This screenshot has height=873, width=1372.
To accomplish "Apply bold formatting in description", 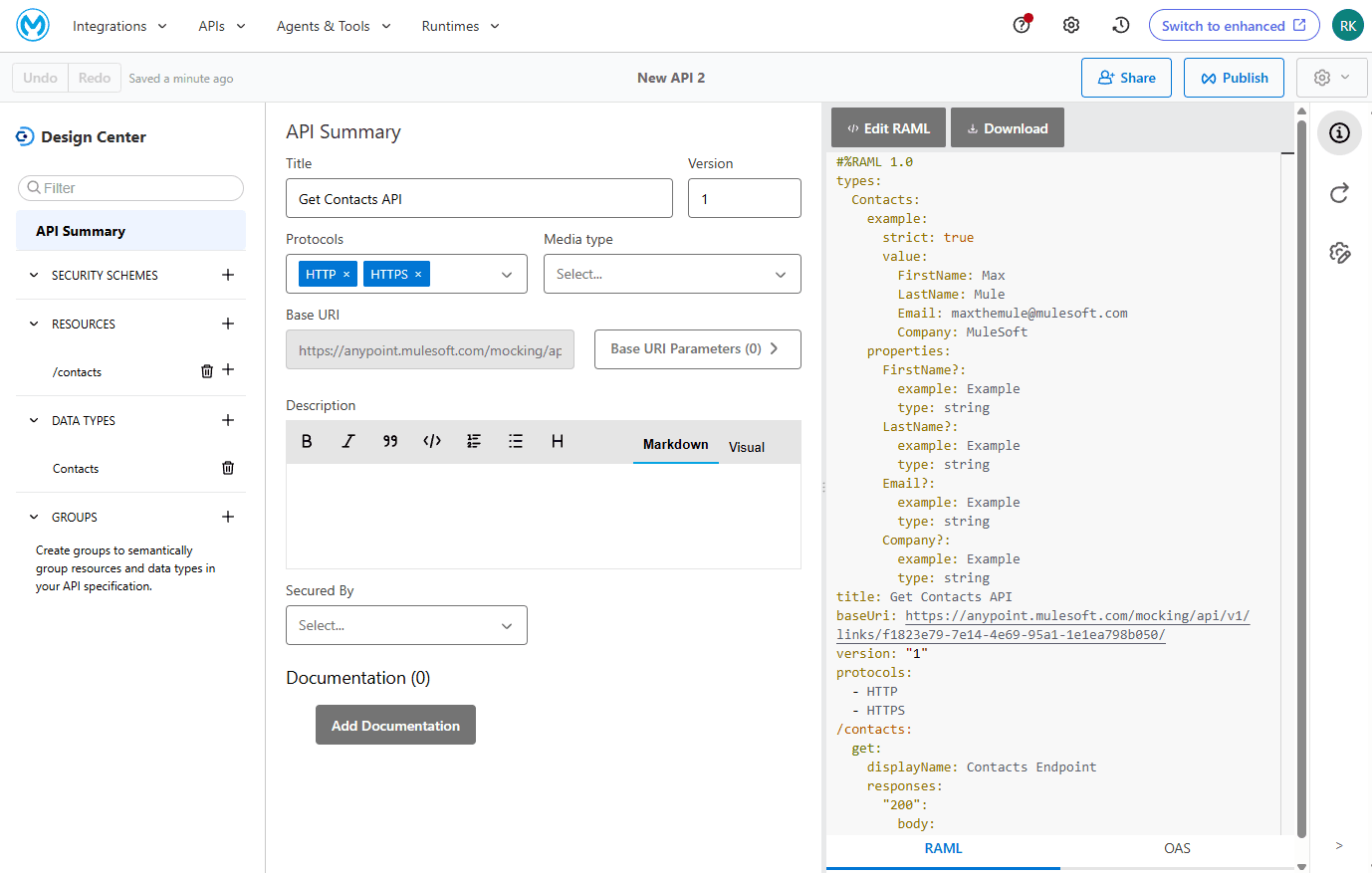I will click(x=307, y=441).
